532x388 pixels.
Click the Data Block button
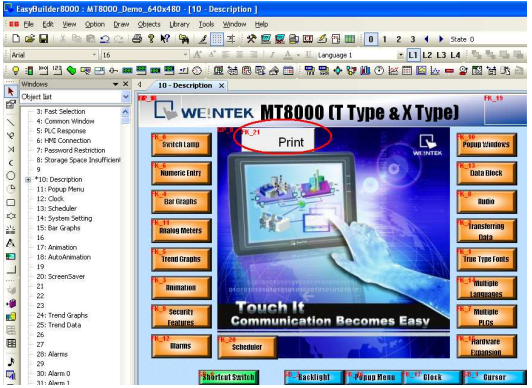pyautogui.click(x=487, y=173)
